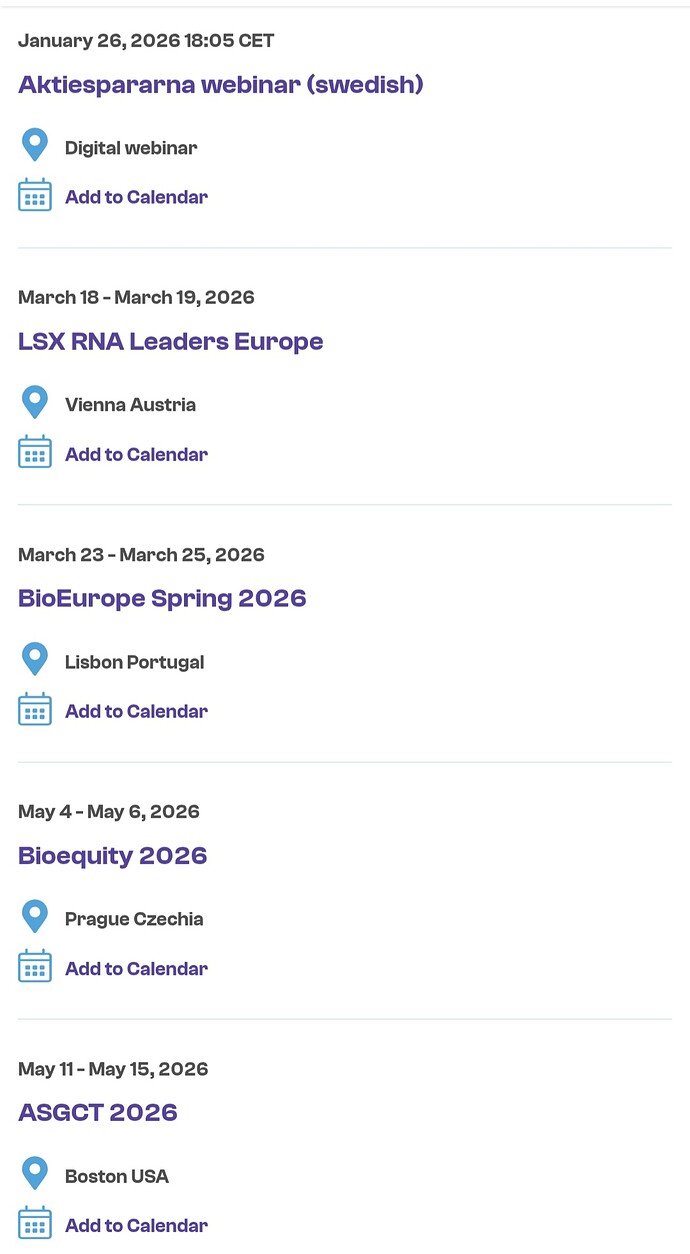Click the location pin beside Prague Czechia
This screenshot has width=690, height=1254.
(35, 916)
